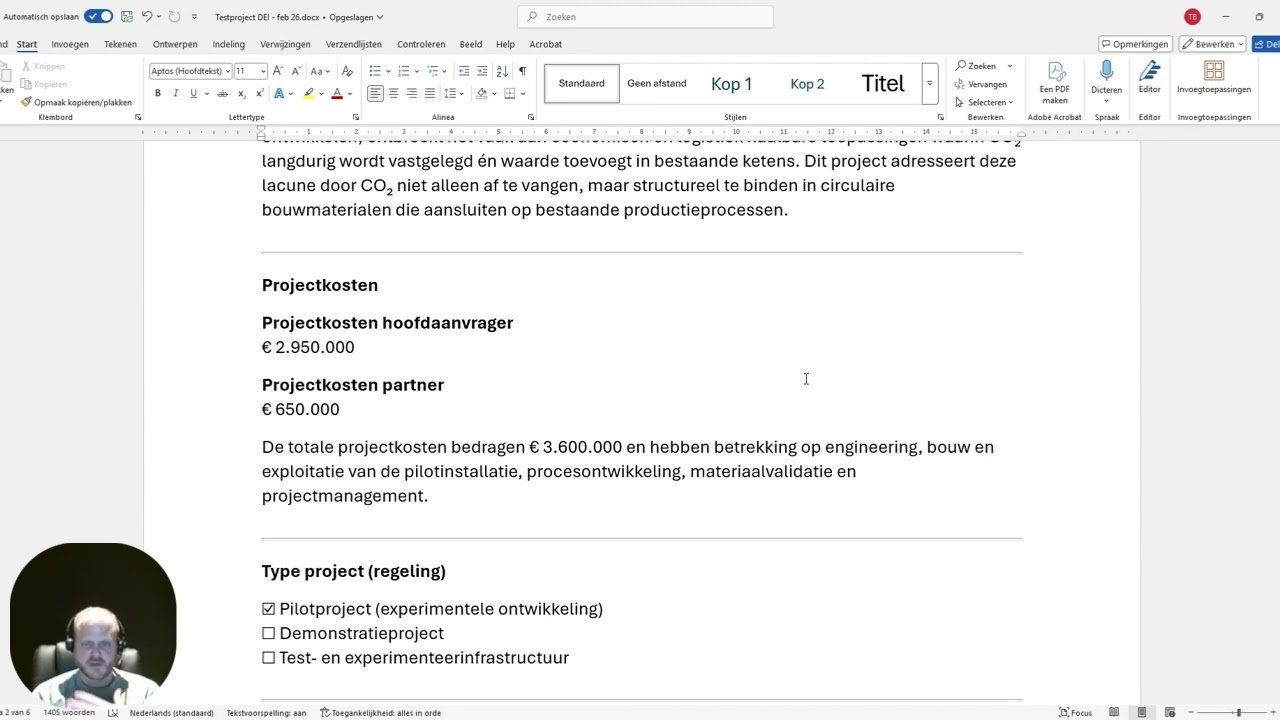Clear all formatting from the selection
This screenshot has width=1280, height=720.
[x=347, y=71]
